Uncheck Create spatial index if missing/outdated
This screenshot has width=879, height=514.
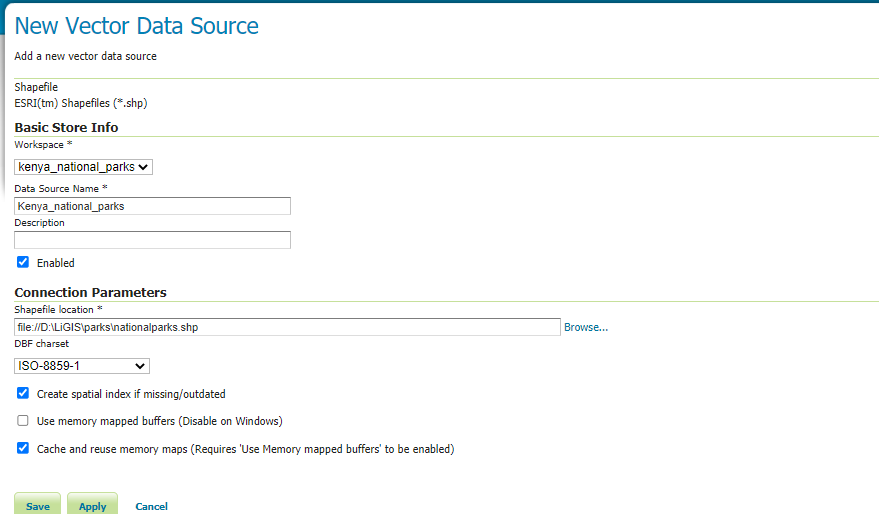tap(22, 393)
